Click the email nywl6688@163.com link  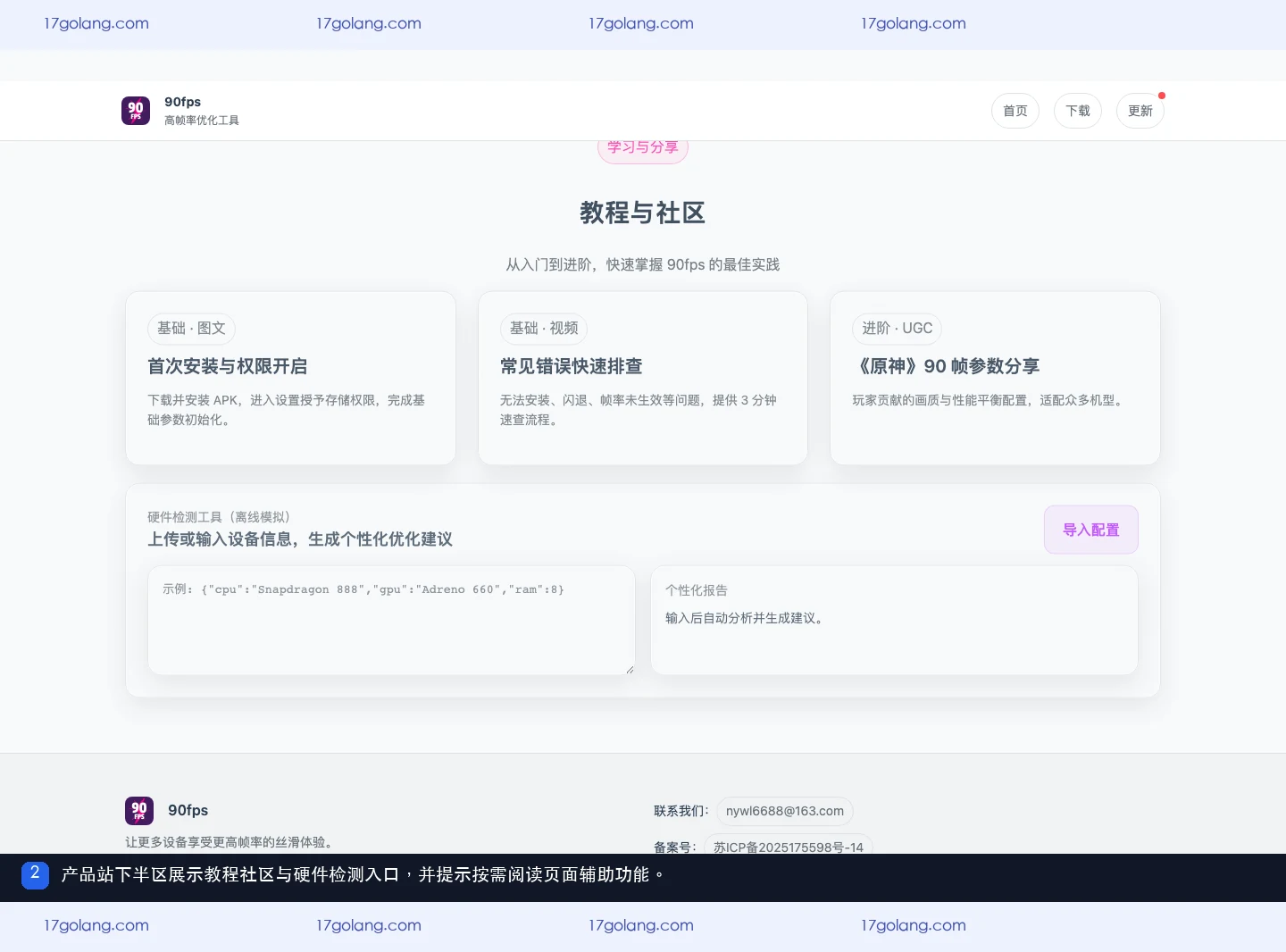pyautogui.click(x=785, y=811)
